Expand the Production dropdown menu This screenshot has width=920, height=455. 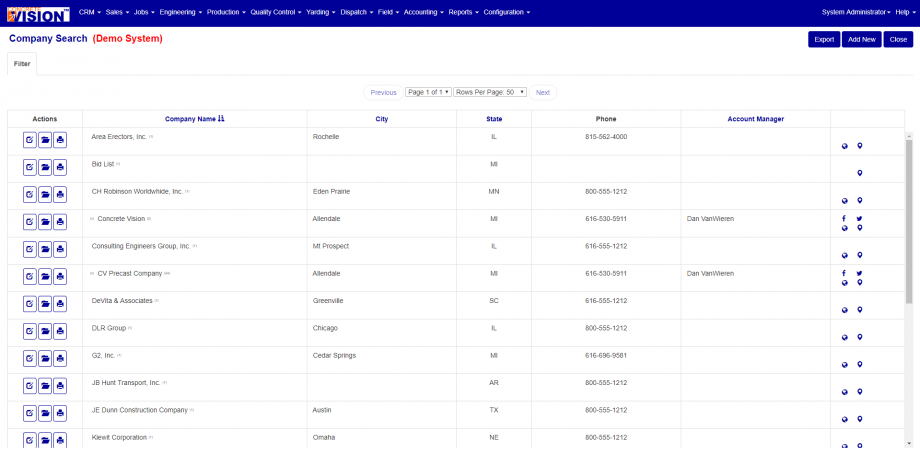point(226,12)
